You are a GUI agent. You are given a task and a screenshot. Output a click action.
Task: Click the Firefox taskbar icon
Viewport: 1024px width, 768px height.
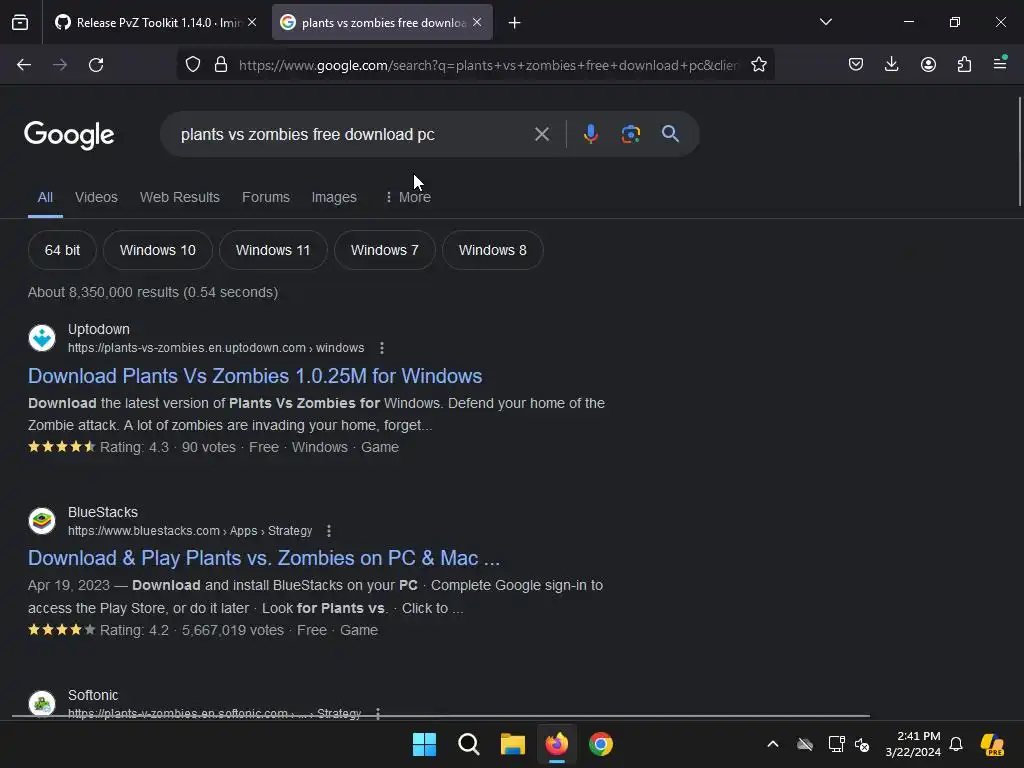(x=556, y=744)
